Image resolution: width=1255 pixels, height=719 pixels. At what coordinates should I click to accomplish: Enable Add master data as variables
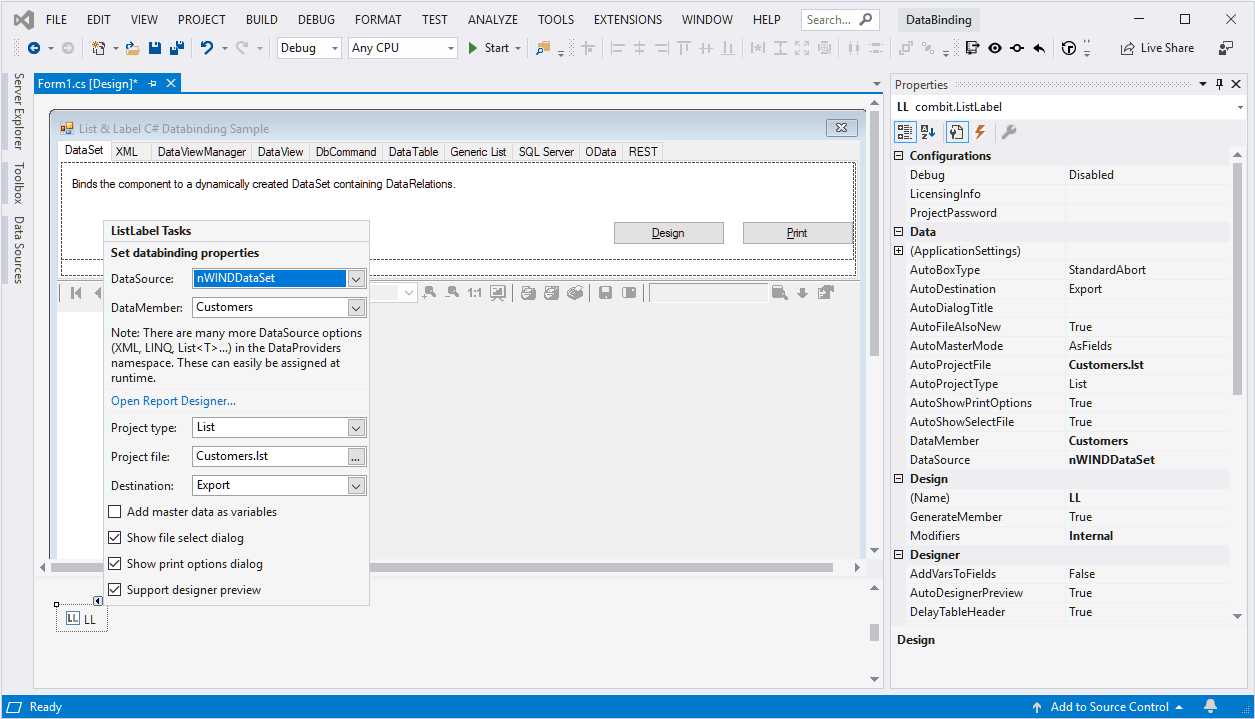click(x=115, y=512)
